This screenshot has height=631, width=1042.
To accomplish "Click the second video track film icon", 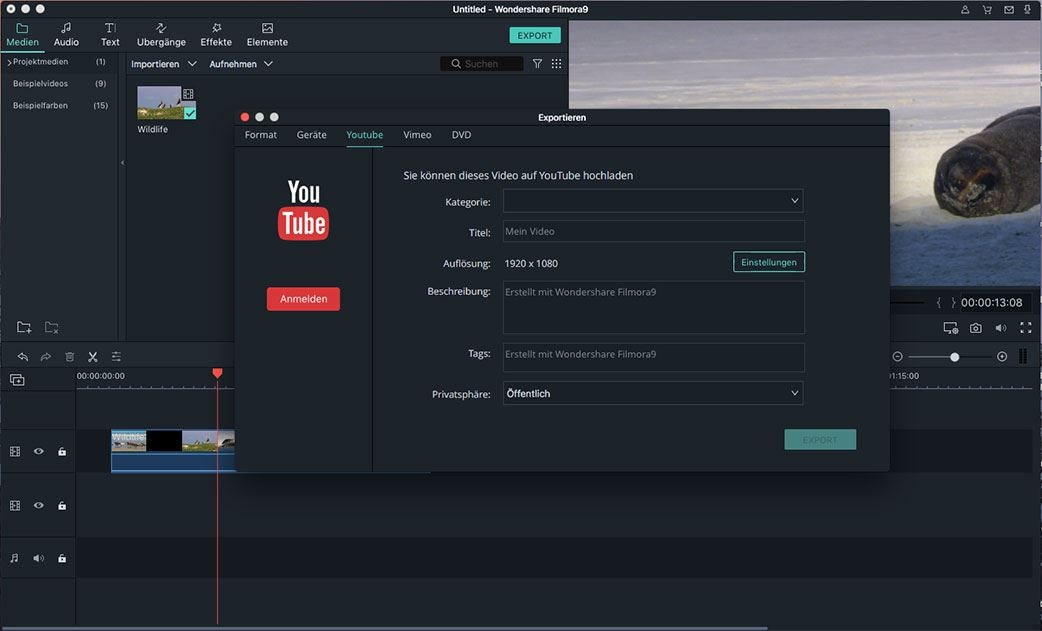I will click(x=15, y=505).
